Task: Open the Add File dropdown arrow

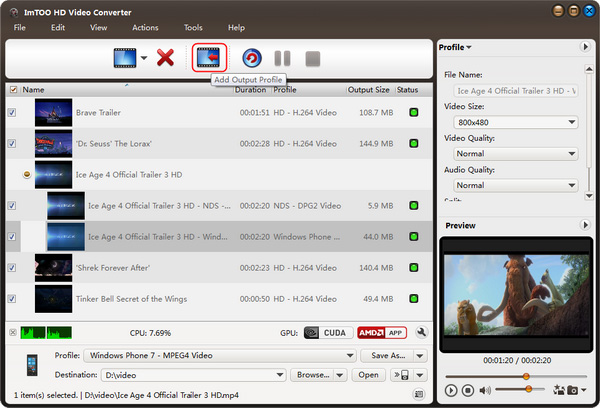Action: [x=144, y=58]
